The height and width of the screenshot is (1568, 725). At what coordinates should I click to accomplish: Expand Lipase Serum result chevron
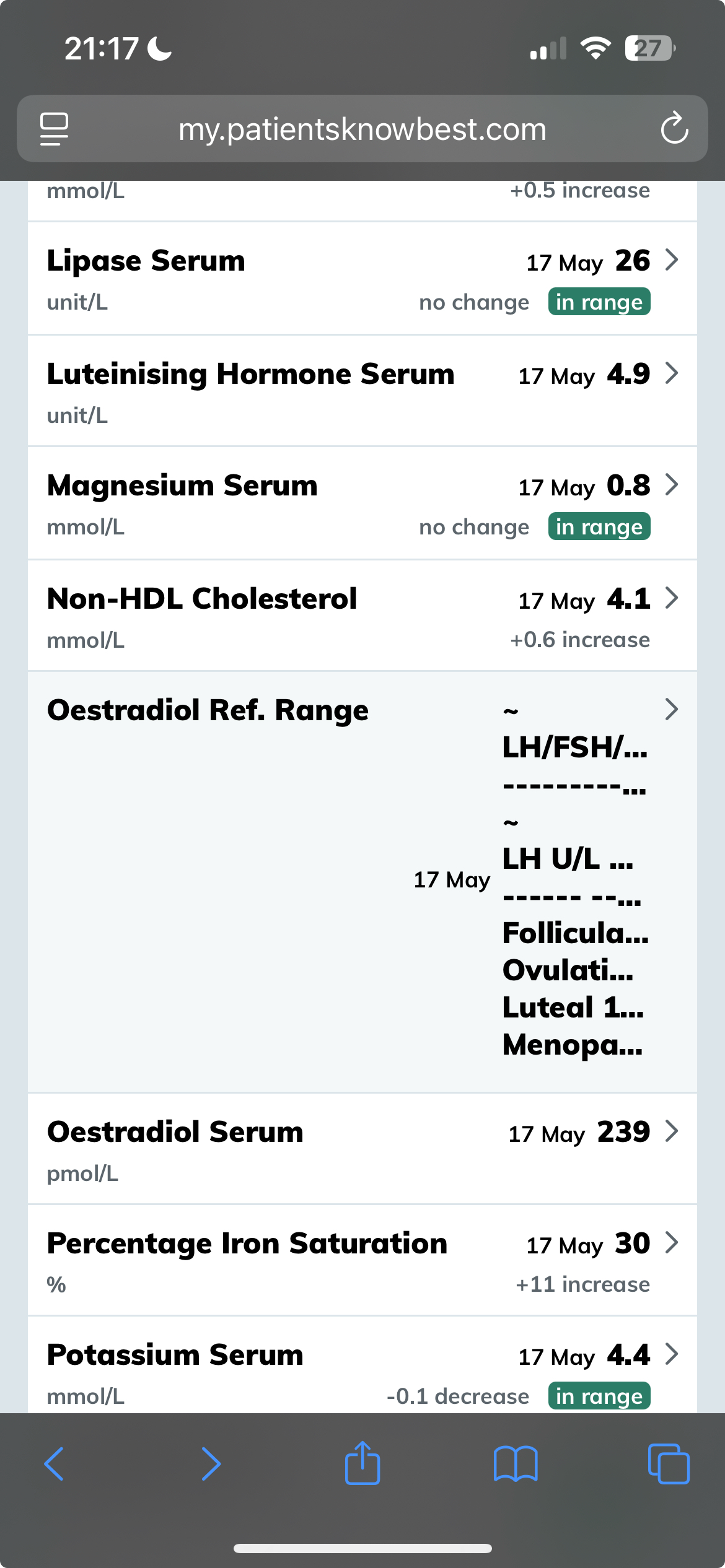pyautogui.click(x=671, y=260)
